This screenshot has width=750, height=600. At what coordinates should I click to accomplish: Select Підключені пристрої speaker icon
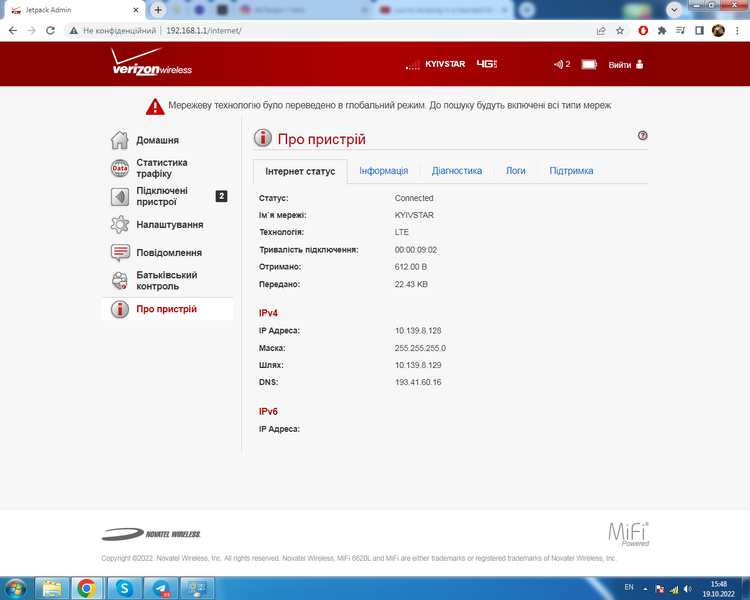120,196
